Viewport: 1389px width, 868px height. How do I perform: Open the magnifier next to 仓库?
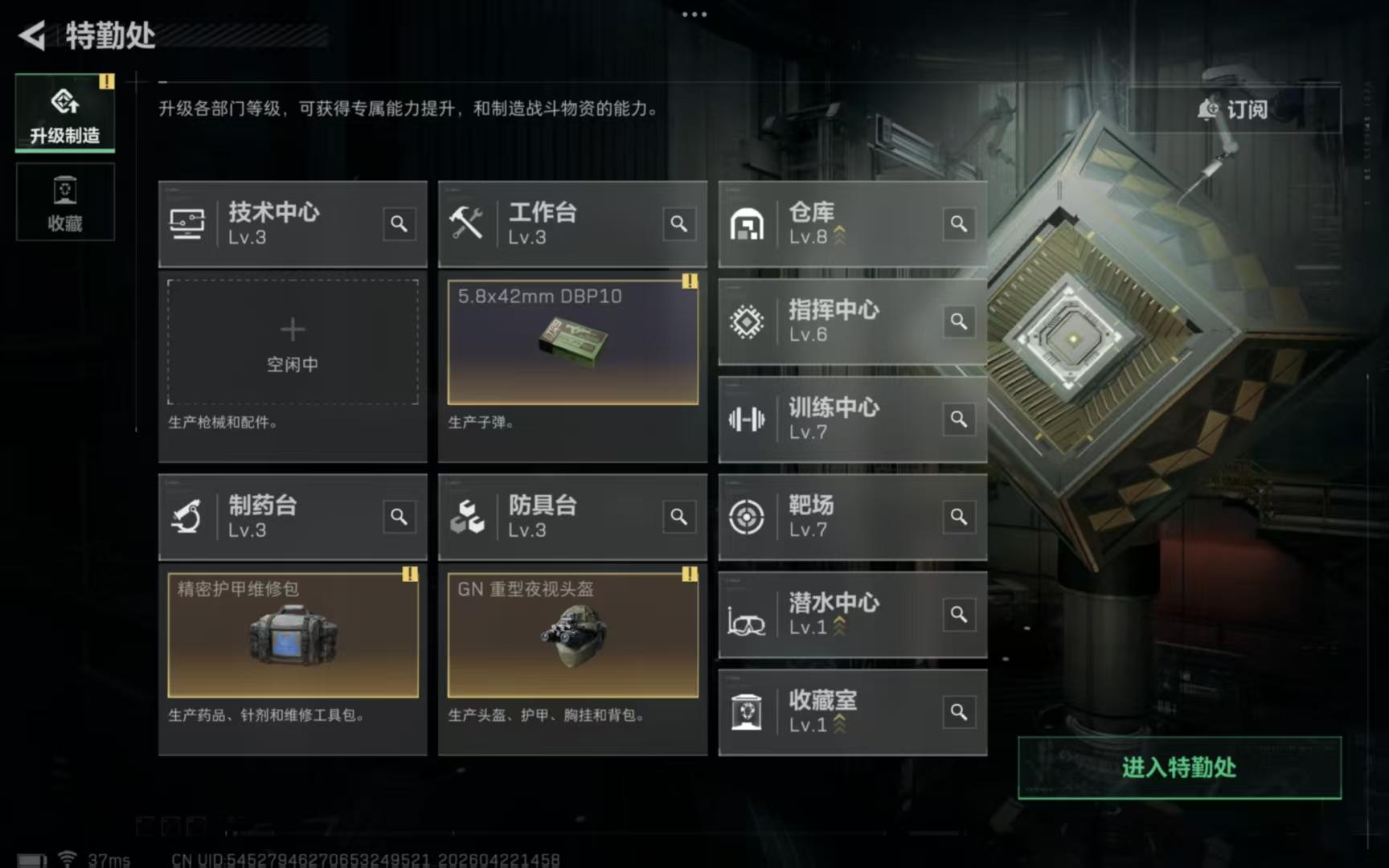(x=958, y=223)
